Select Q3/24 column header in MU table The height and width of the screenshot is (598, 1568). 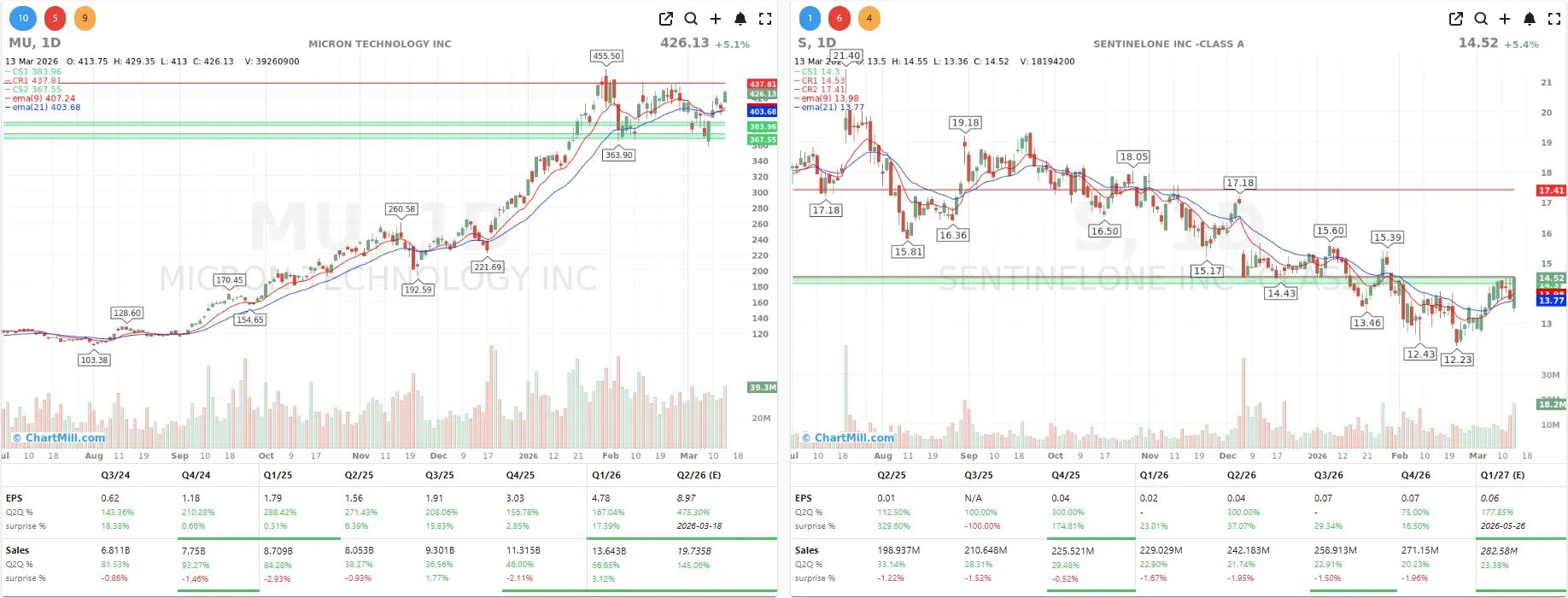tap(115, 475)
